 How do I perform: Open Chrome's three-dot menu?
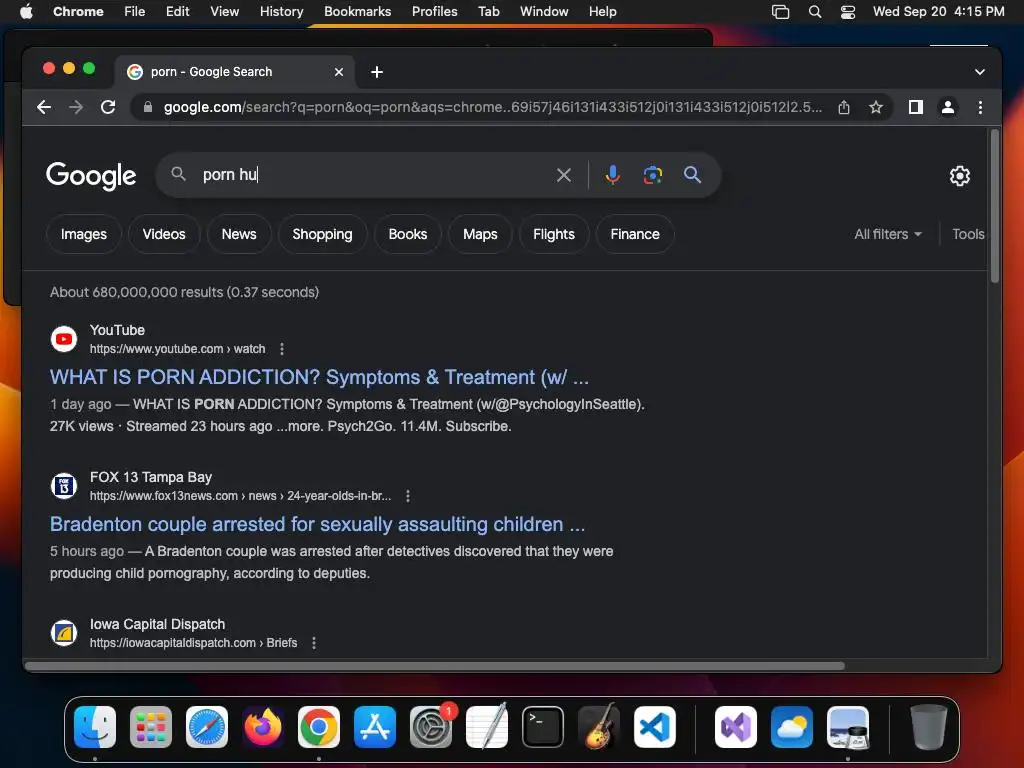(x=980, y=107)
